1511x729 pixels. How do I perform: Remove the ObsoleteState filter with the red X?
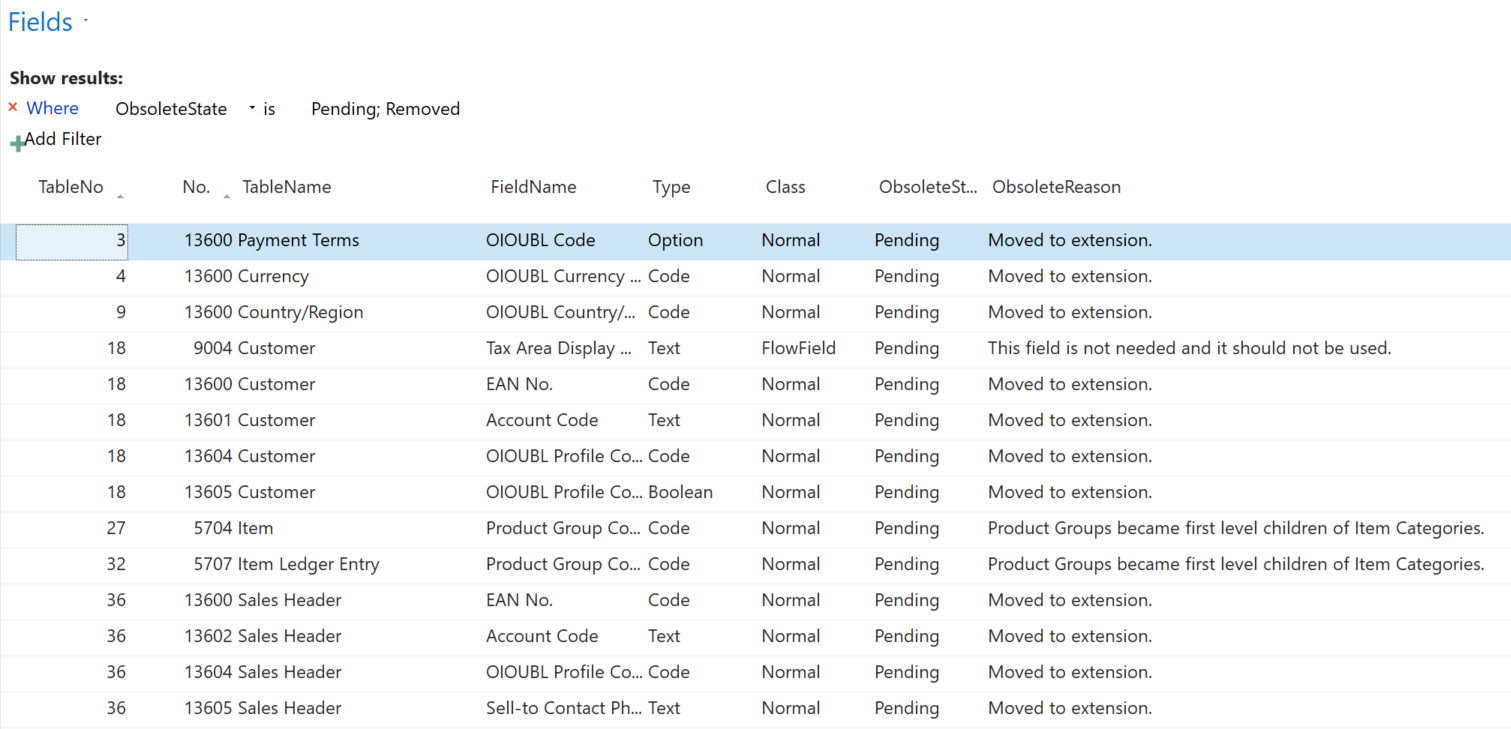pyautogui.click(x=13, y=107)
